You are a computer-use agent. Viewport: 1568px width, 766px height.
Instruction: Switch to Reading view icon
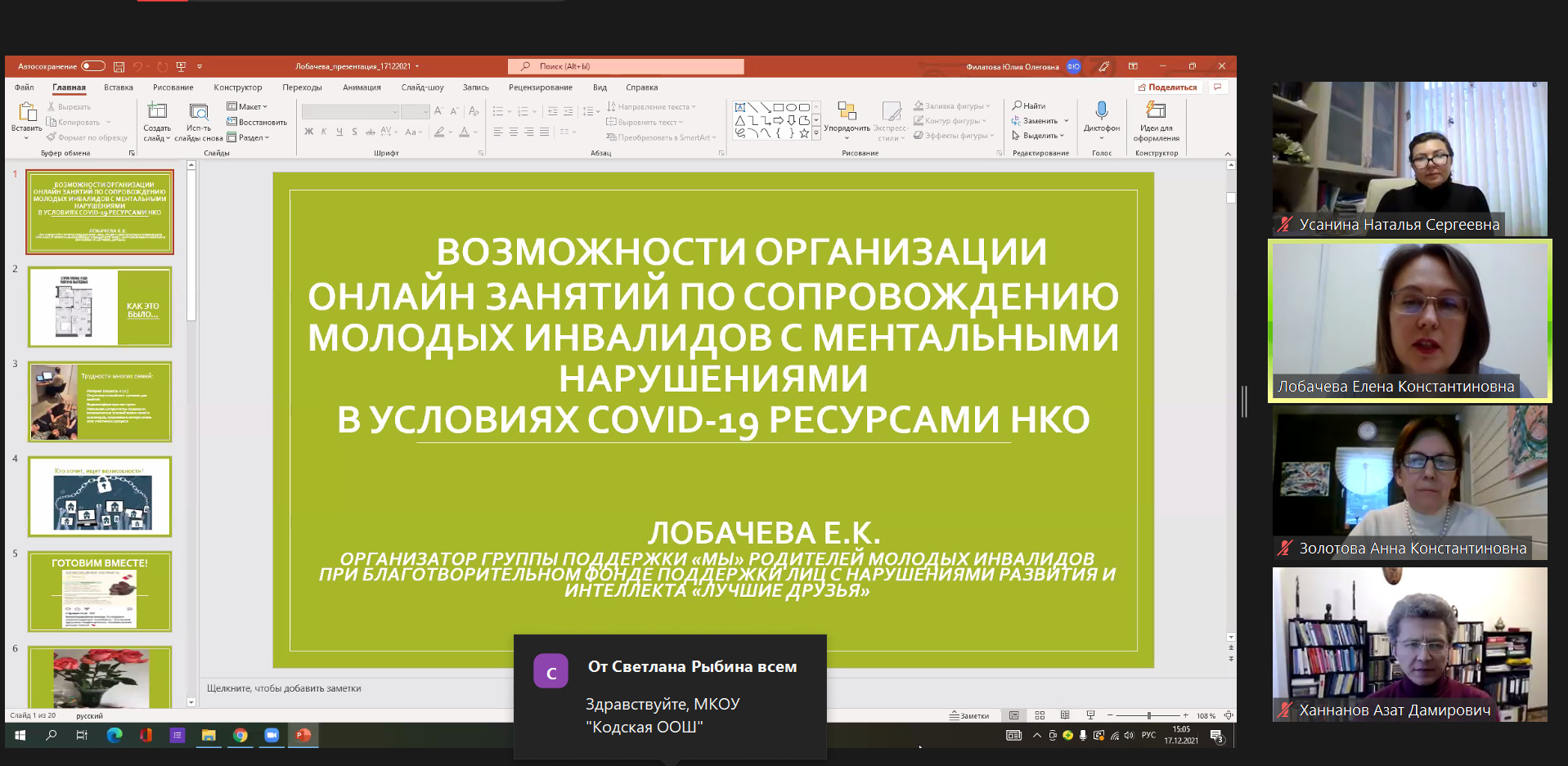coord(1065,715)
